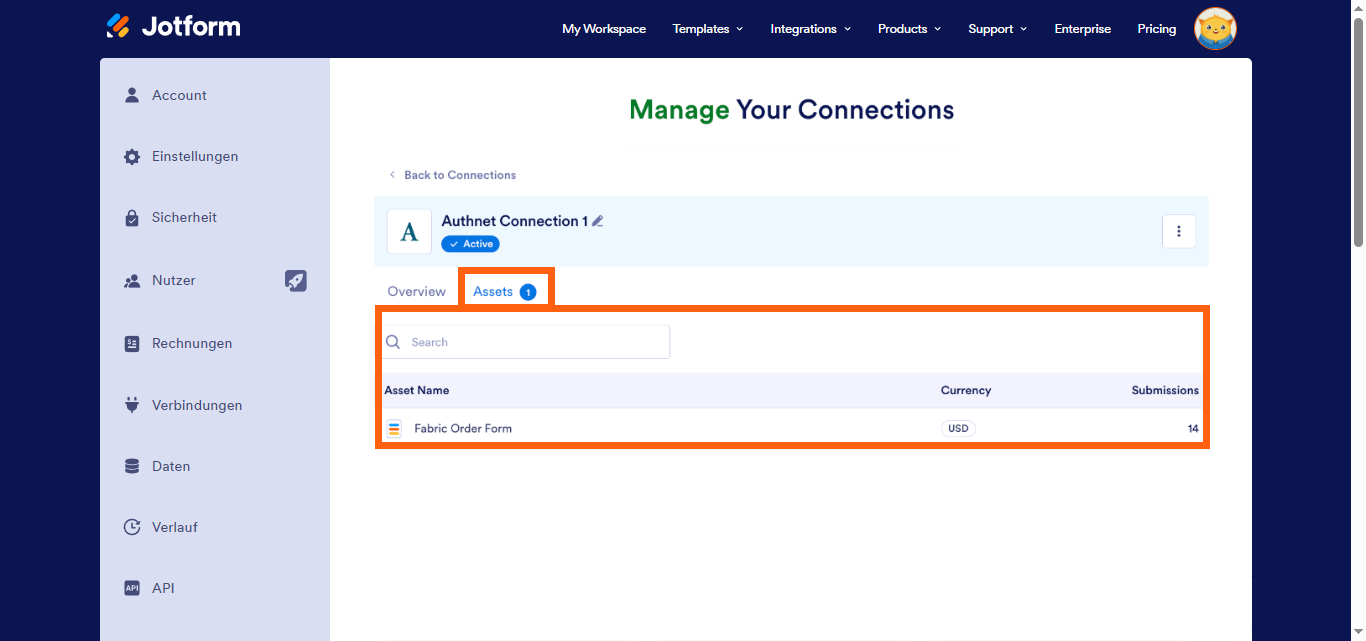Open Rechnungen in the sidebar
1366x641 pixels.
[x=192, y=343]
